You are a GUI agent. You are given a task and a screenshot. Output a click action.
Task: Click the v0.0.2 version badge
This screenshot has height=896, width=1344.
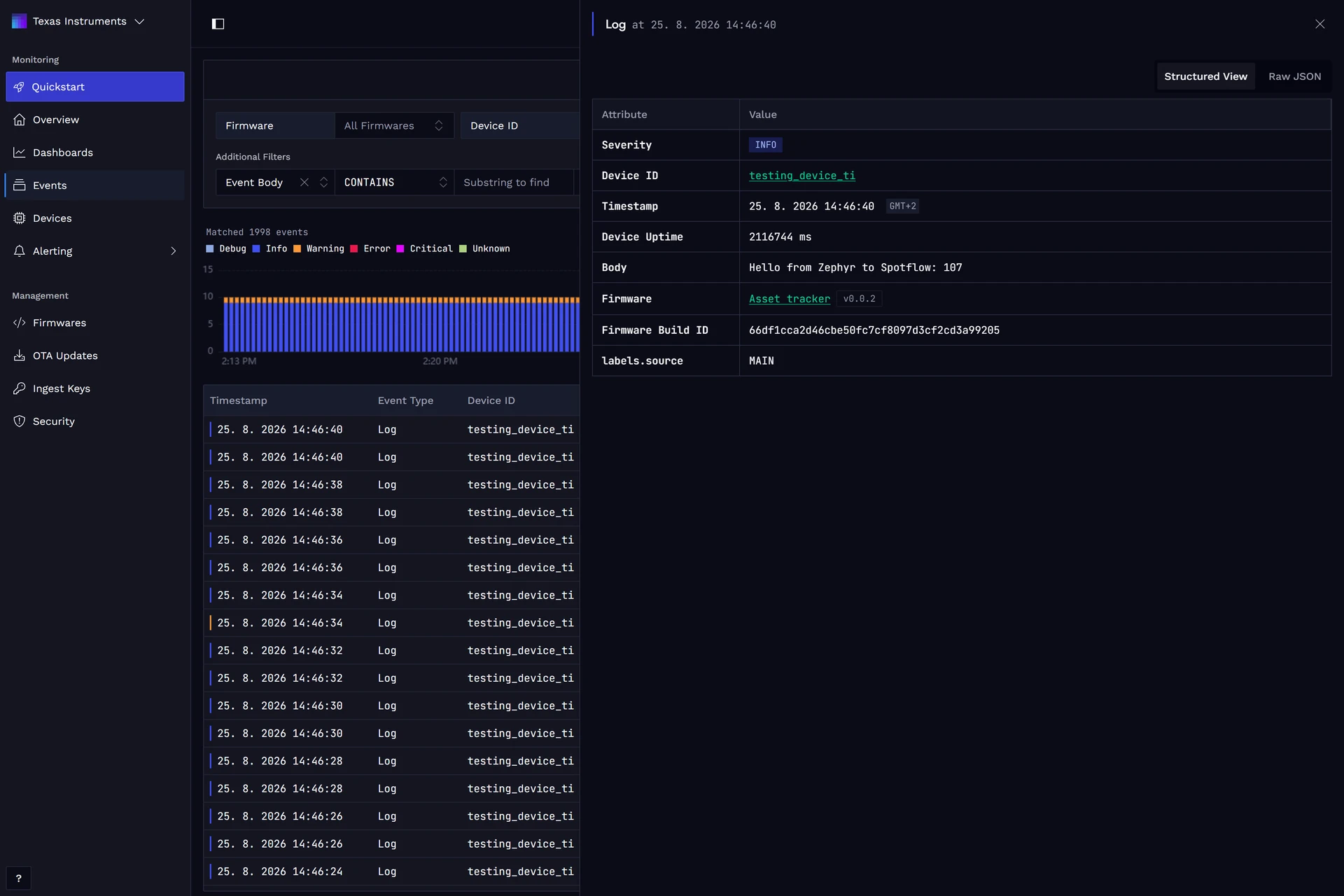859,299
